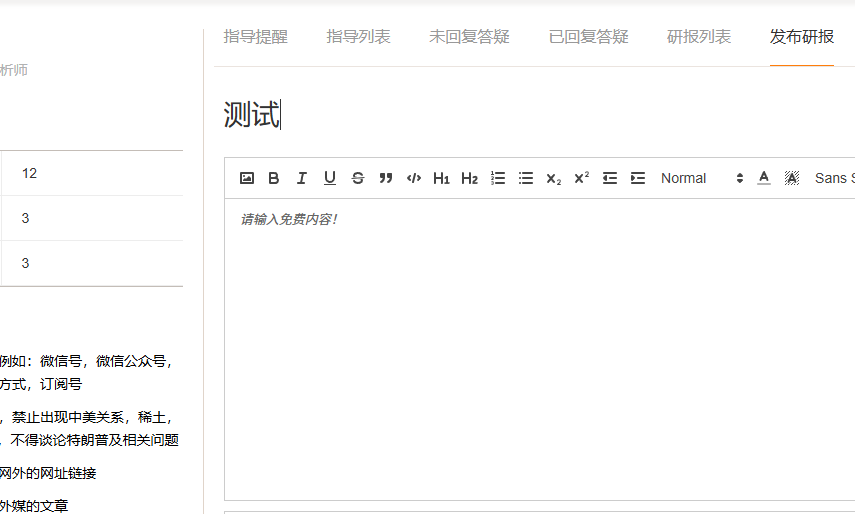855x514 pixels.
Task: Create a bulleted list
Action: click(526, 178)
